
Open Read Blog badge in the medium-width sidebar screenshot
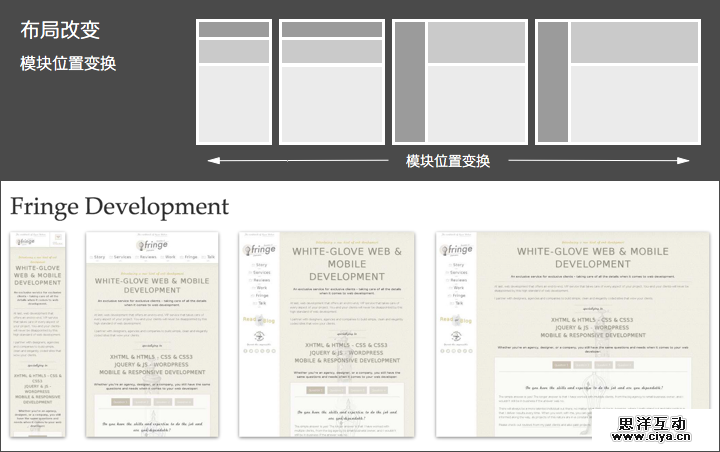point(259,320)
